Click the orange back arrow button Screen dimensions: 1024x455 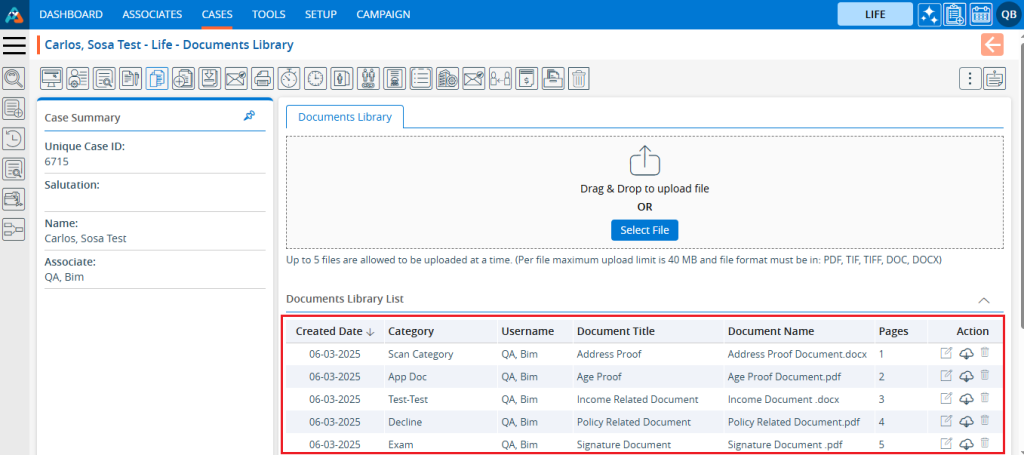(992, 44)
